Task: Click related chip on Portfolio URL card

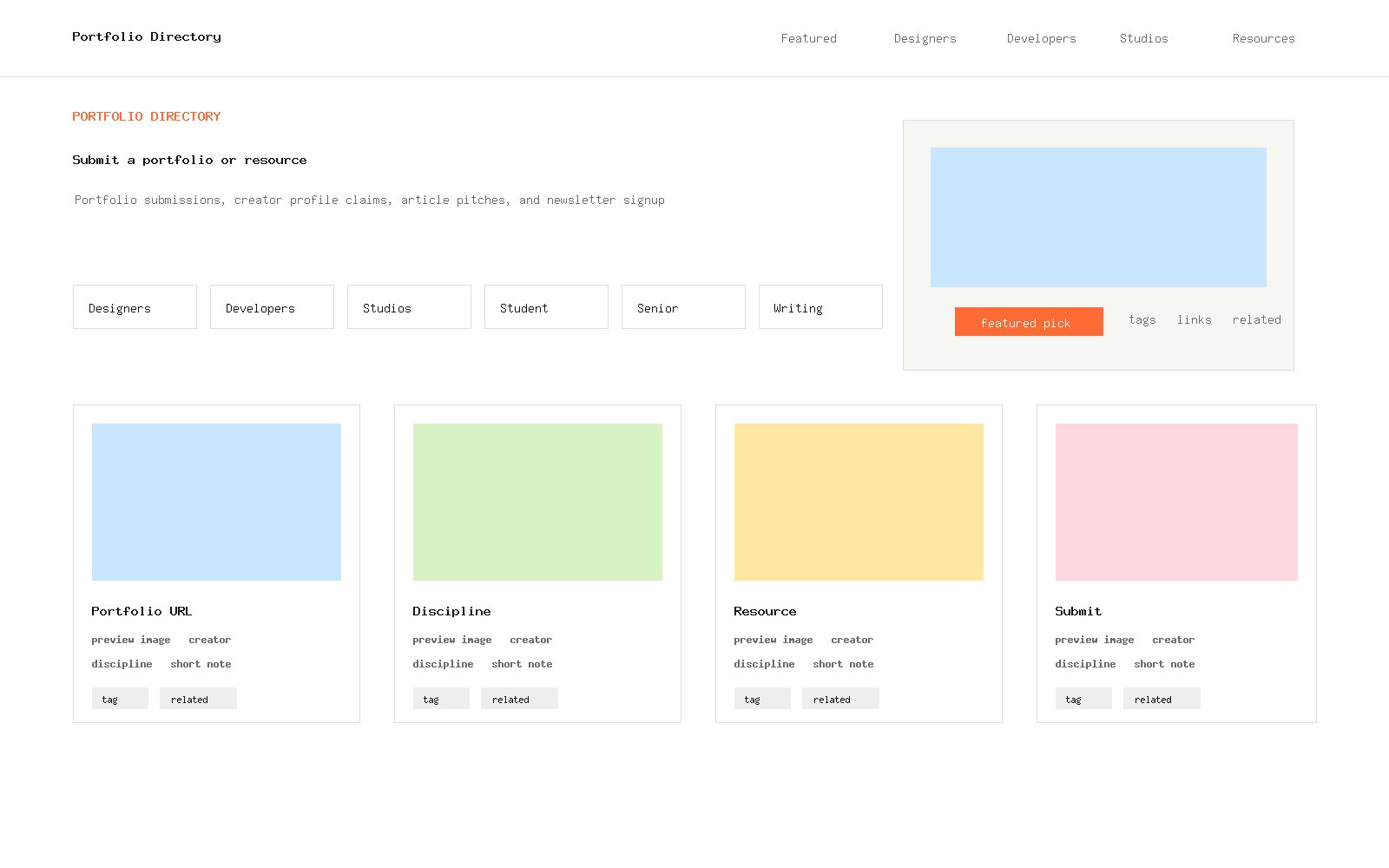Action: (x=198, y=699)
